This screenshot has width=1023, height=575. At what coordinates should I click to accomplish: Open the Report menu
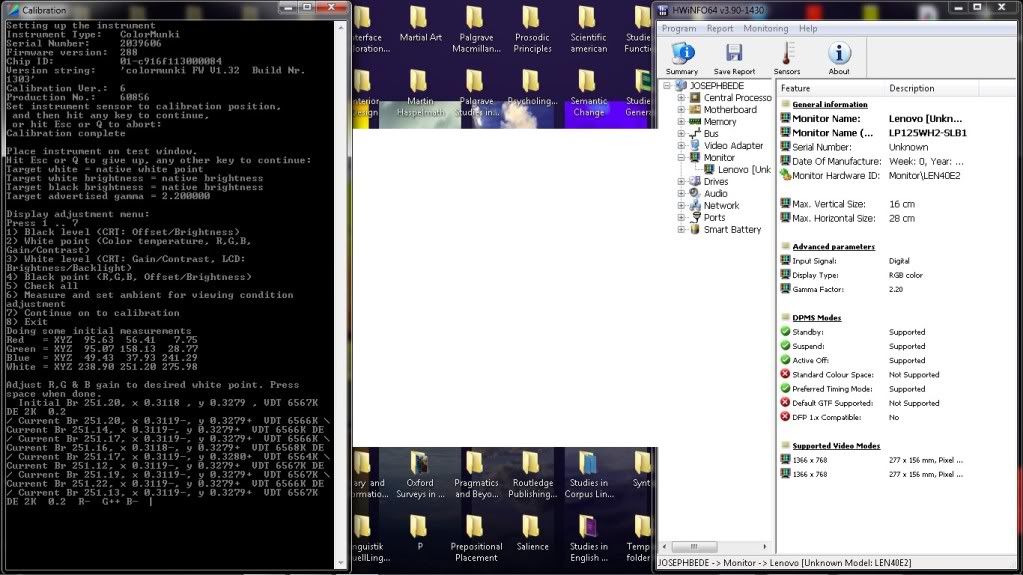coord(720,29)
